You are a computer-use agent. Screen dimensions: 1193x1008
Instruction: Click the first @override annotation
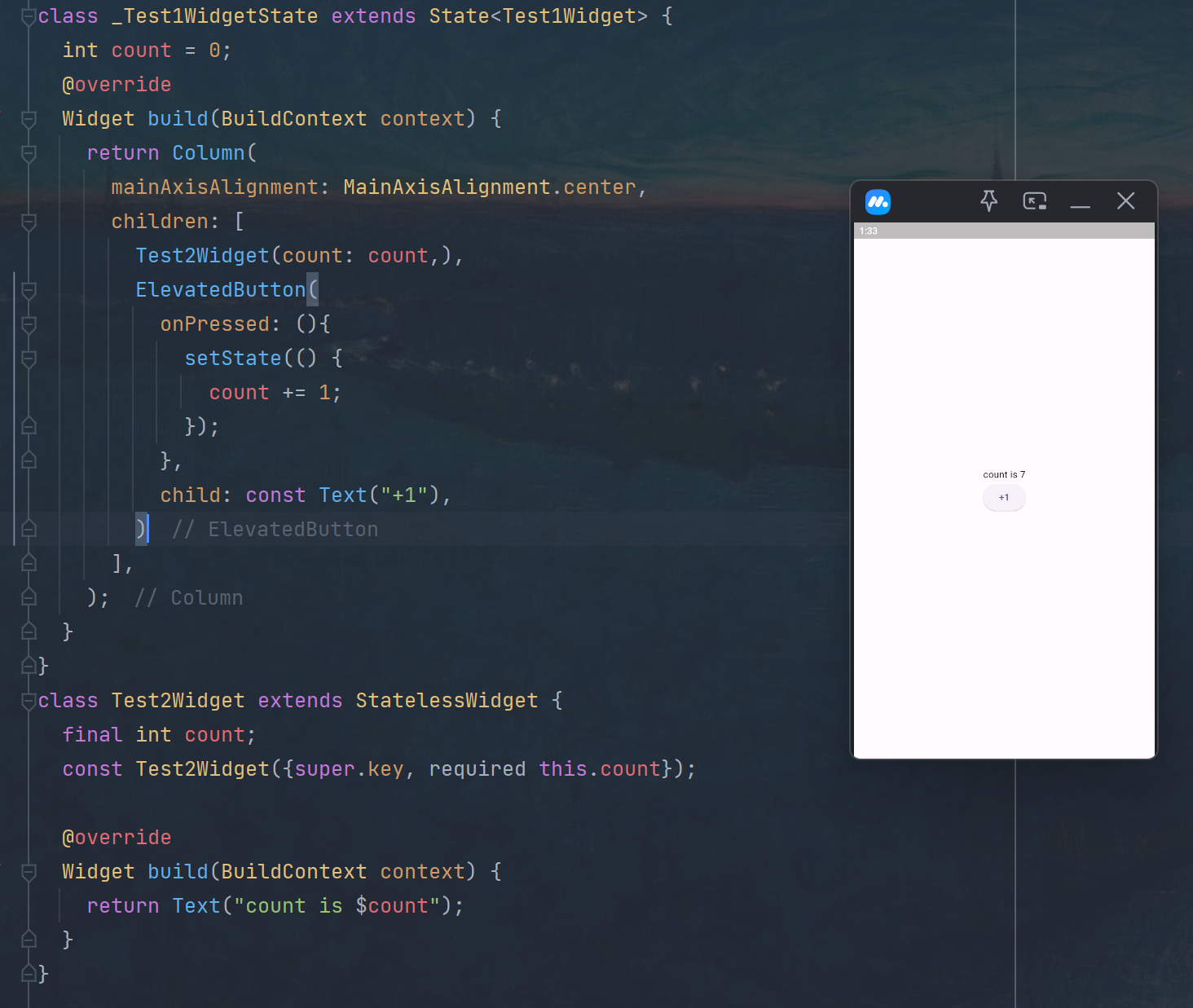(x=117, y=85)
